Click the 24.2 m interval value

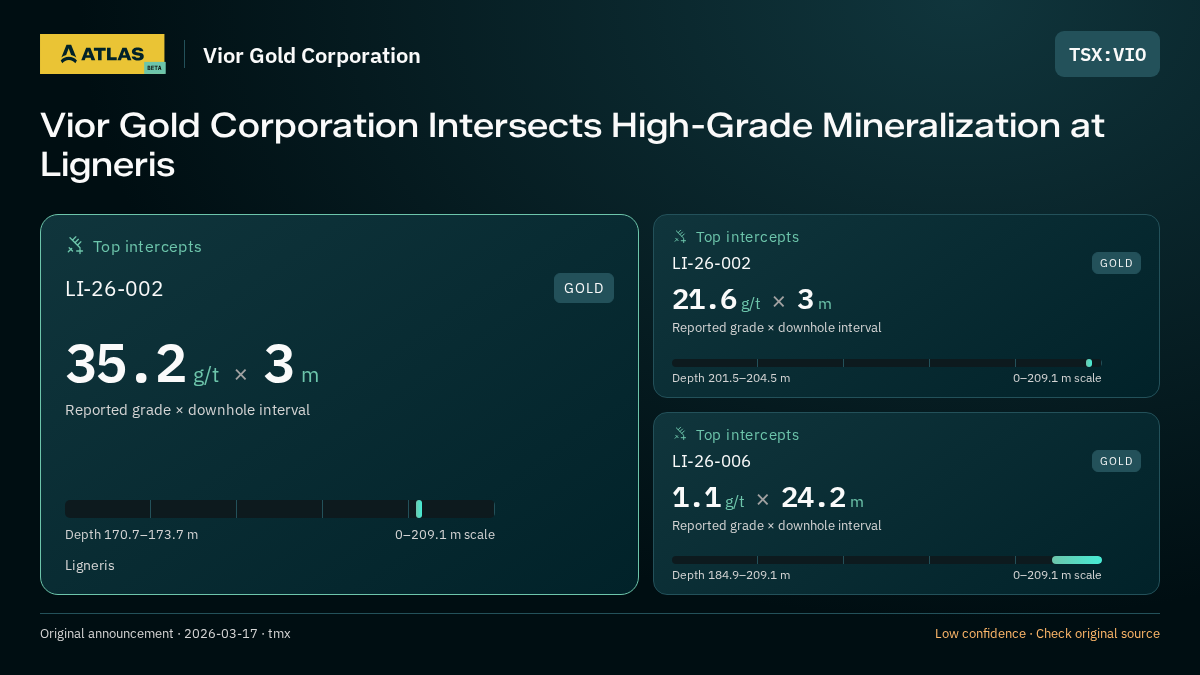822,498
